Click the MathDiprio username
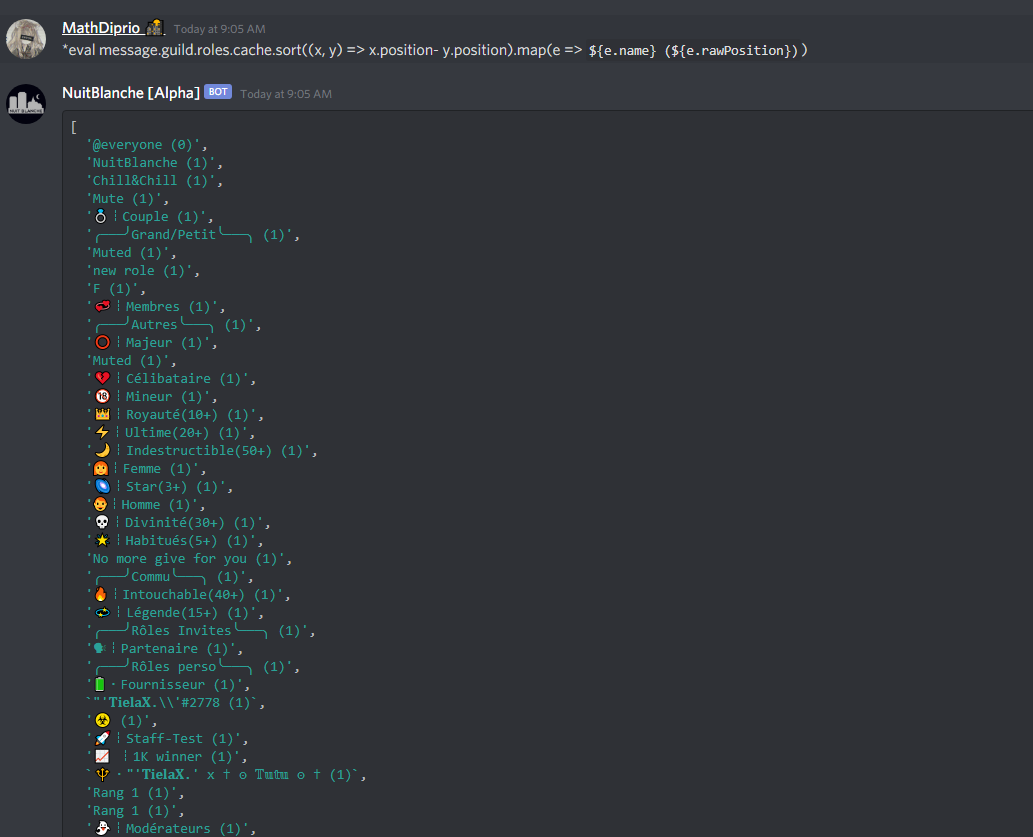Viewport: 1033px width, 837px height. 101,28
